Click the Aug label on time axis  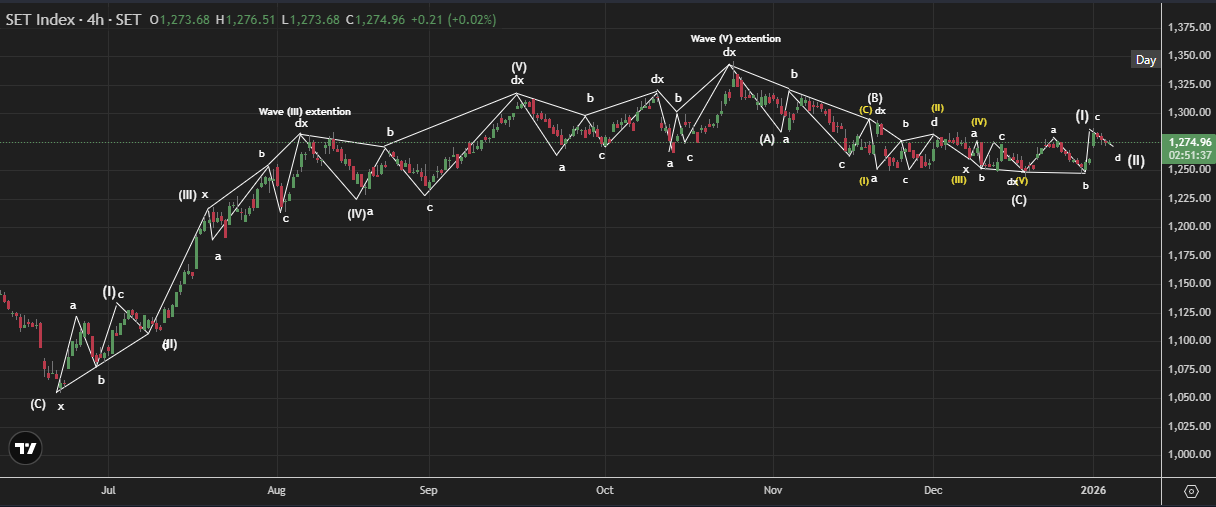(277, 491)
